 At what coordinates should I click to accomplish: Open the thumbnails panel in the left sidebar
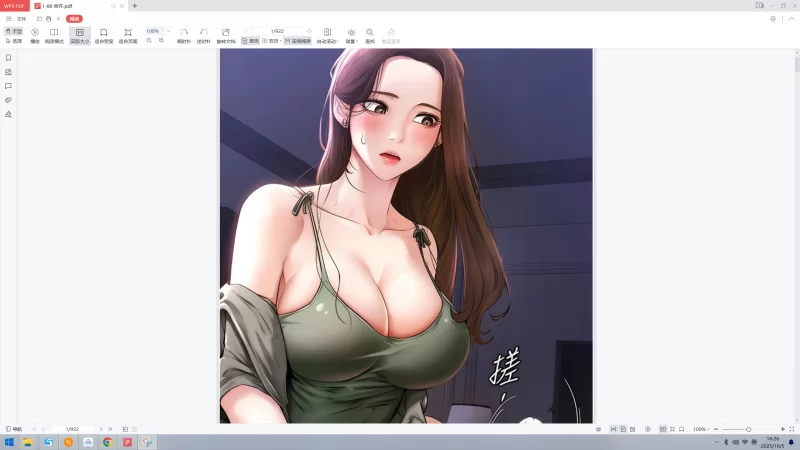8,72
